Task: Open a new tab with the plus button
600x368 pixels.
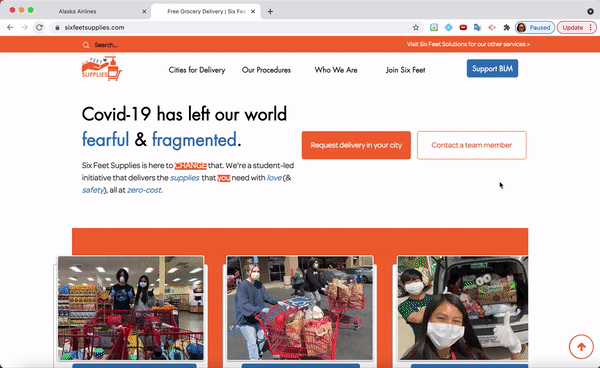Action: (270, 11)
